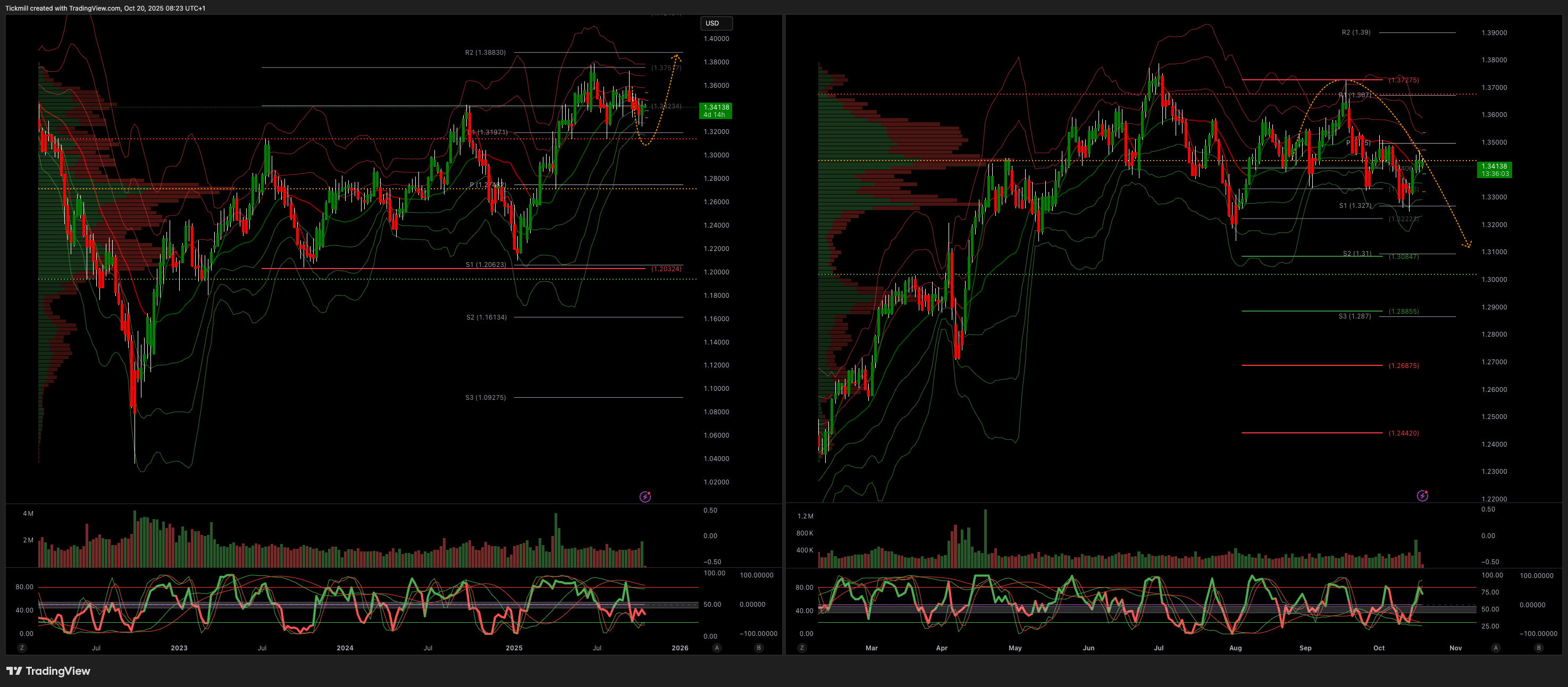Click the 2025 label on left time axis
This screenshot has height=687, width=1568.
click(x=514, y=648)
